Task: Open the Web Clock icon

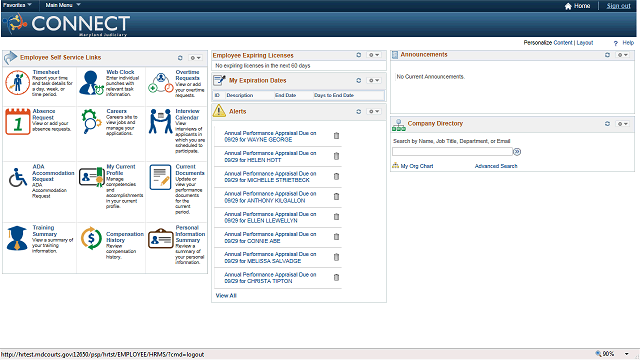Action: pos(91,83)
